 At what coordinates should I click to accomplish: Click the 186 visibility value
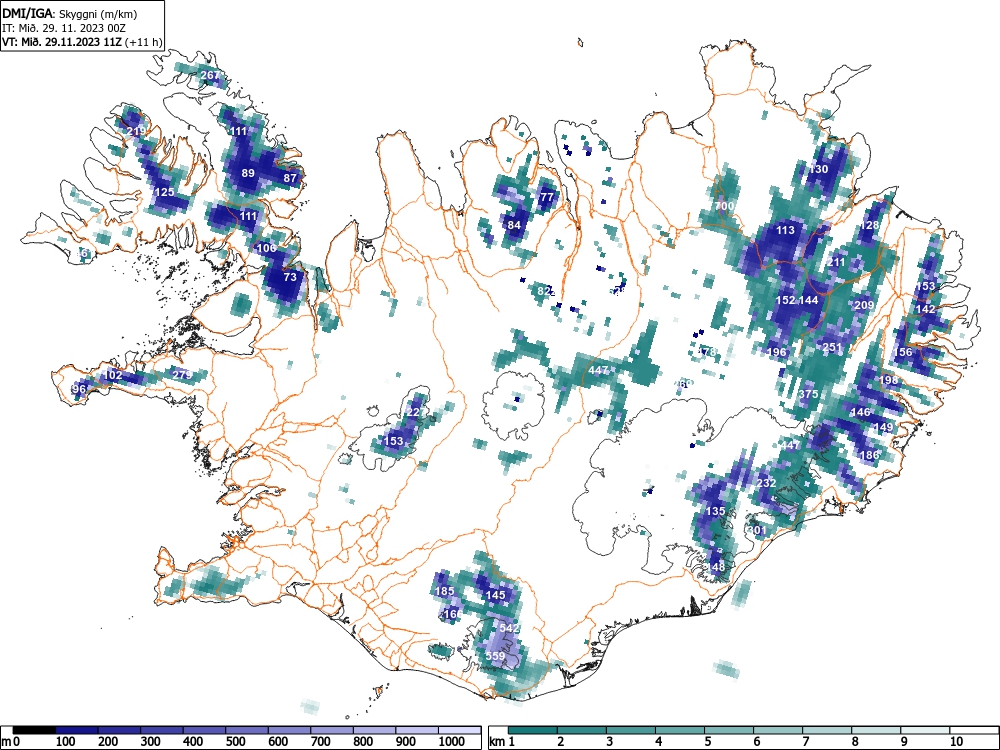point(869,455)
